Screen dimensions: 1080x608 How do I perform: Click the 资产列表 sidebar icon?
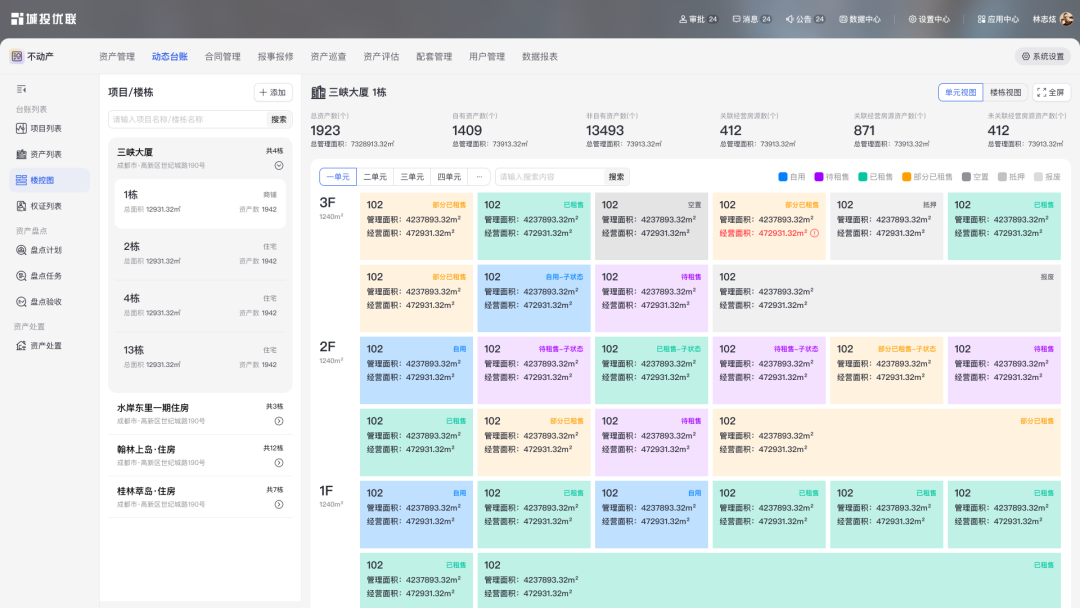[x=22, y=154]
